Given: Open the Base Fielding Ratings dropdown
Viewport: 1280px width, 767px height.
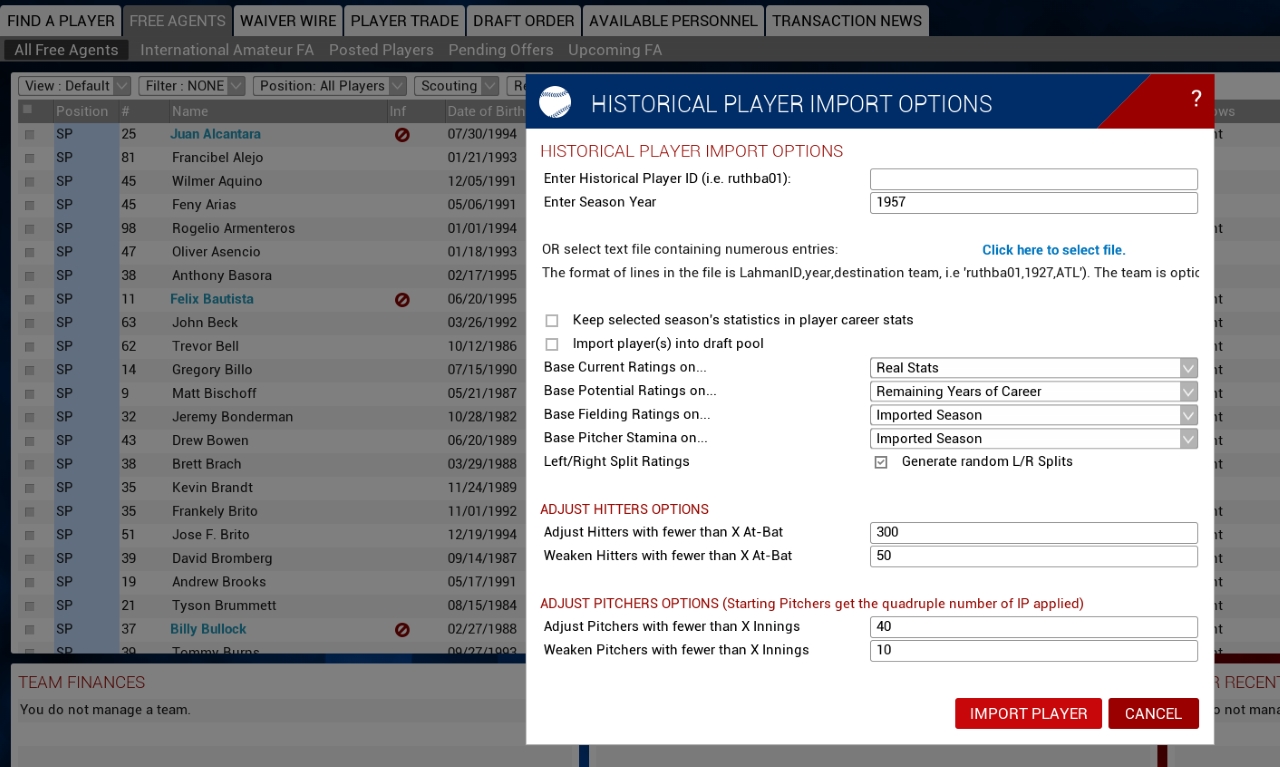Looking at the screenshot, I should click(1033, 415).
